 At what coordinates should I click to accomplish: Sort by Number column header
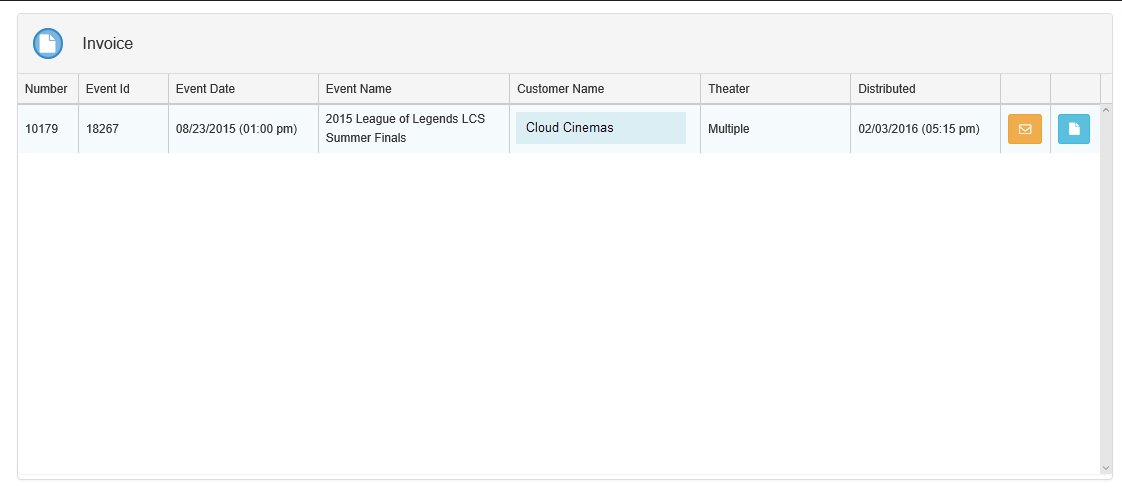point(46,89)
